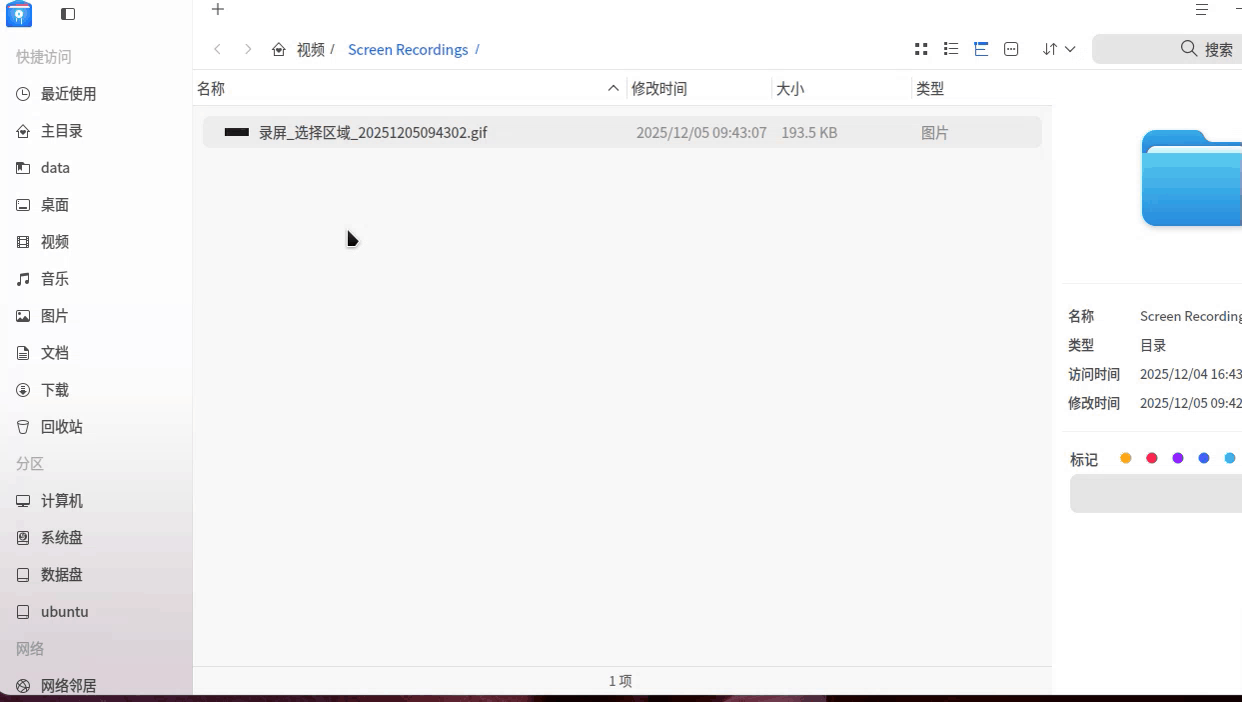
Task: Apply the orange tag color
Action: [1126, 458]
